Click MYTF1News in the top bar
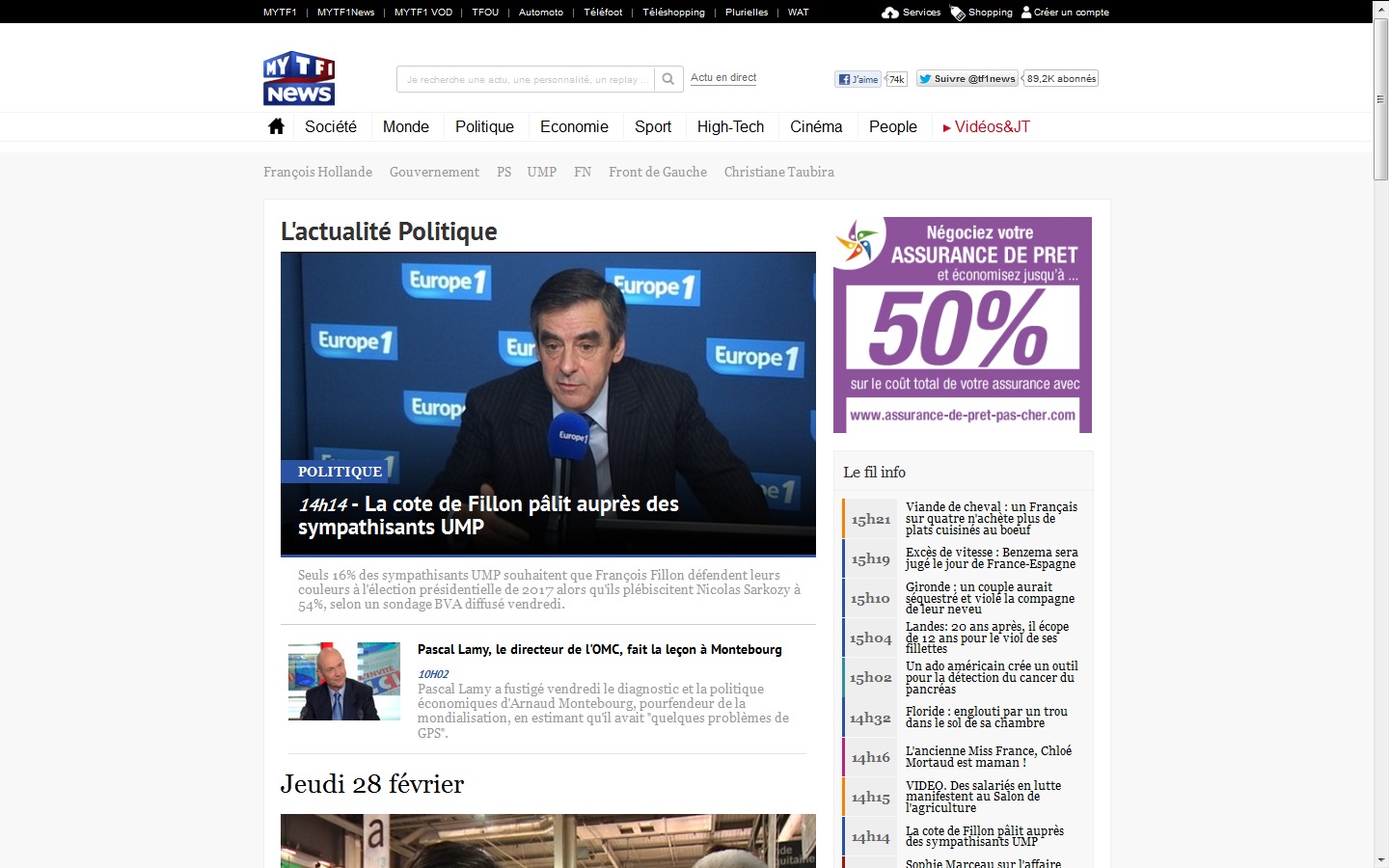This screenshot has width=1389, height=868. (345, 13)
